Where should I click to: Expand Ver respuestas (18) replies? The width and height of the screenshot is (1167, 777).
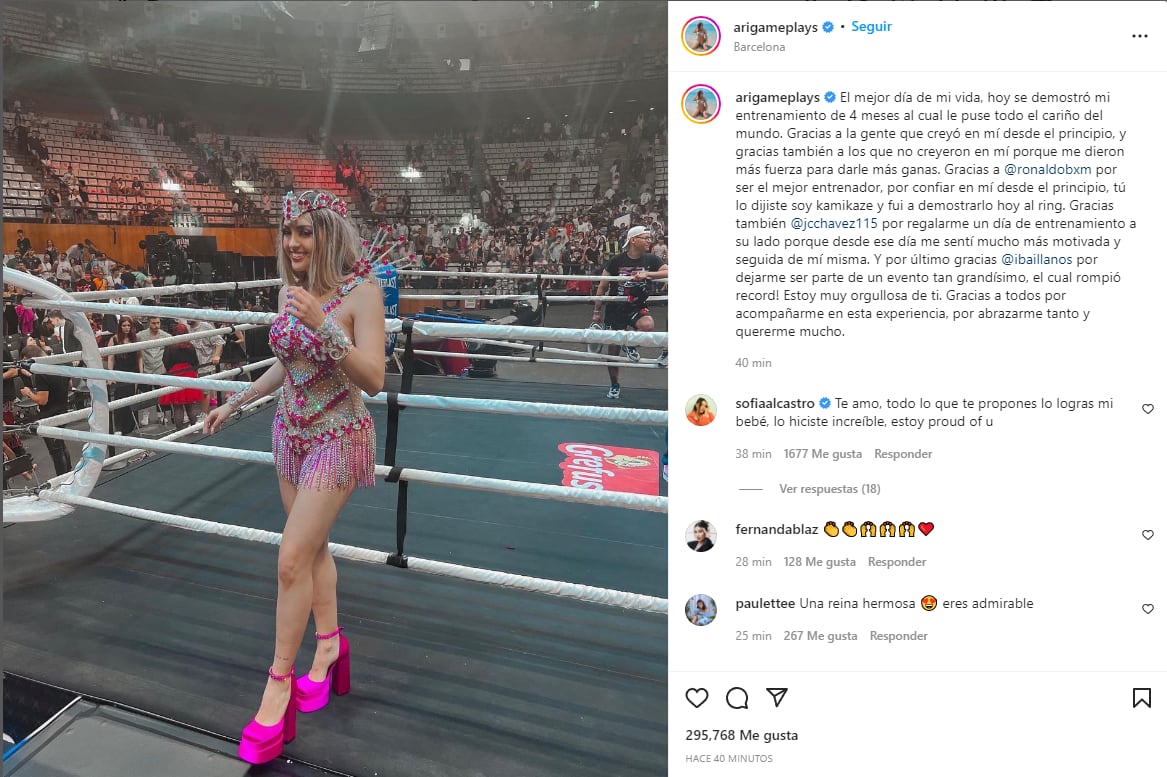coord(829,489)
